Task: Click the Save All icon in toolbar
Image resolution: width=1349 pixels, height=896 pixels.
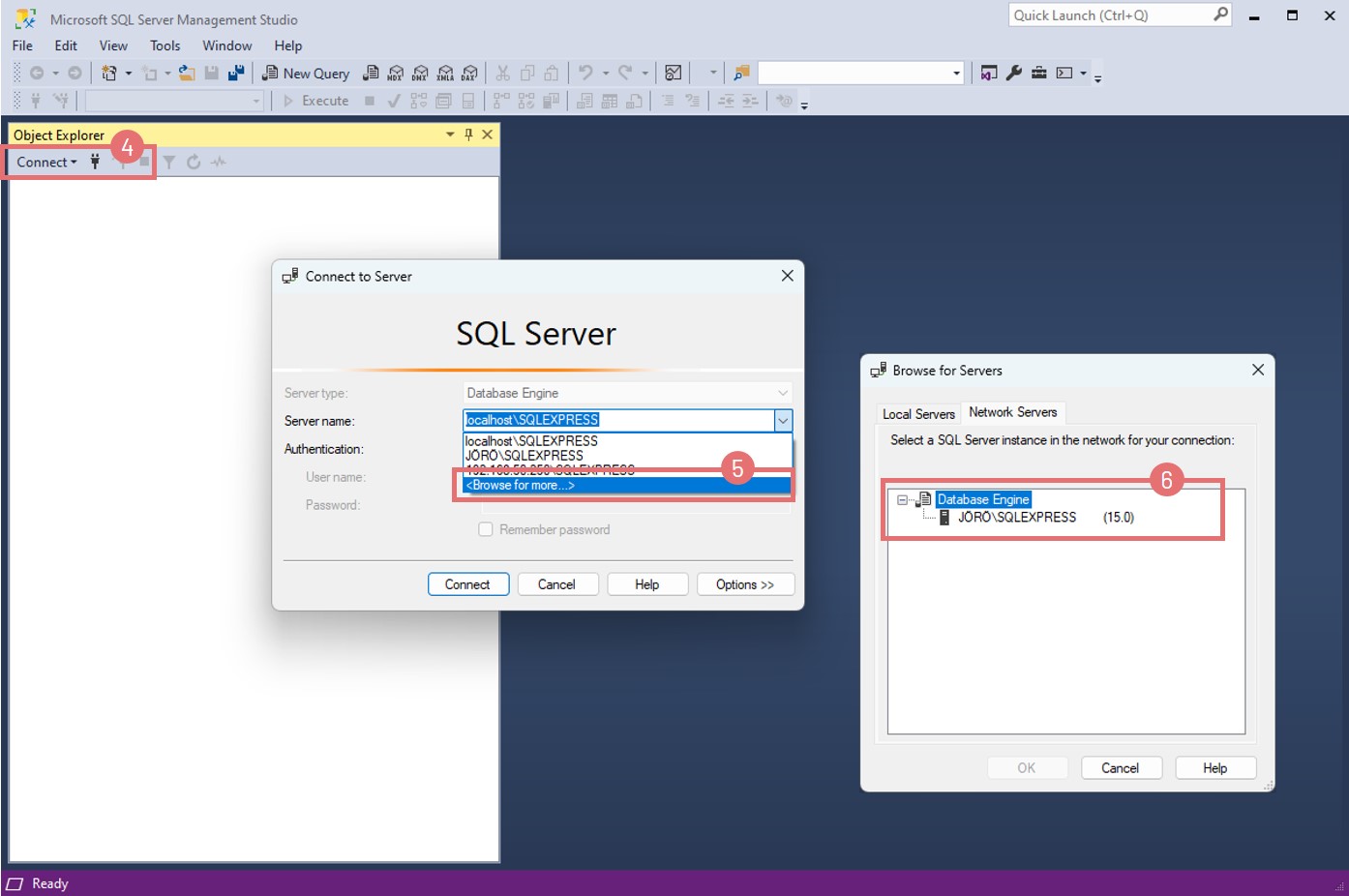Action: [236, 74]
